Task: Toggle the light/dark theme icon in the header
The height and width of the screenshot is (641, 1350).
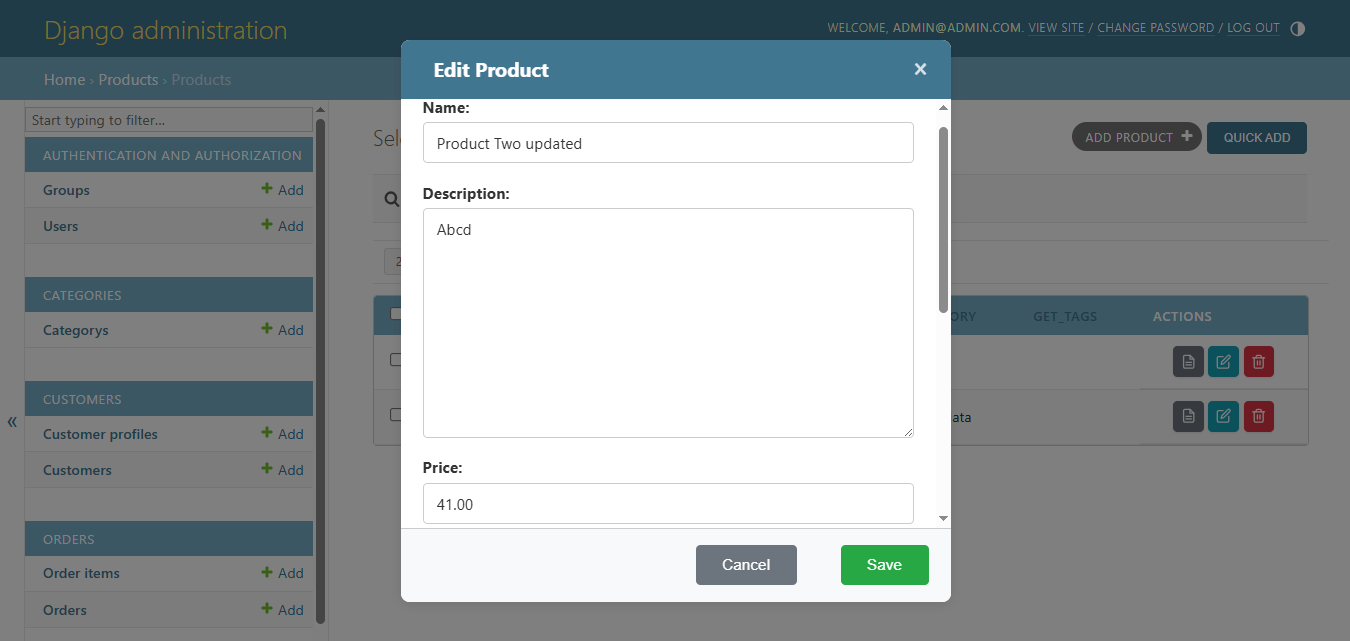Action: pyautogui.click(x=1298, y=28)
